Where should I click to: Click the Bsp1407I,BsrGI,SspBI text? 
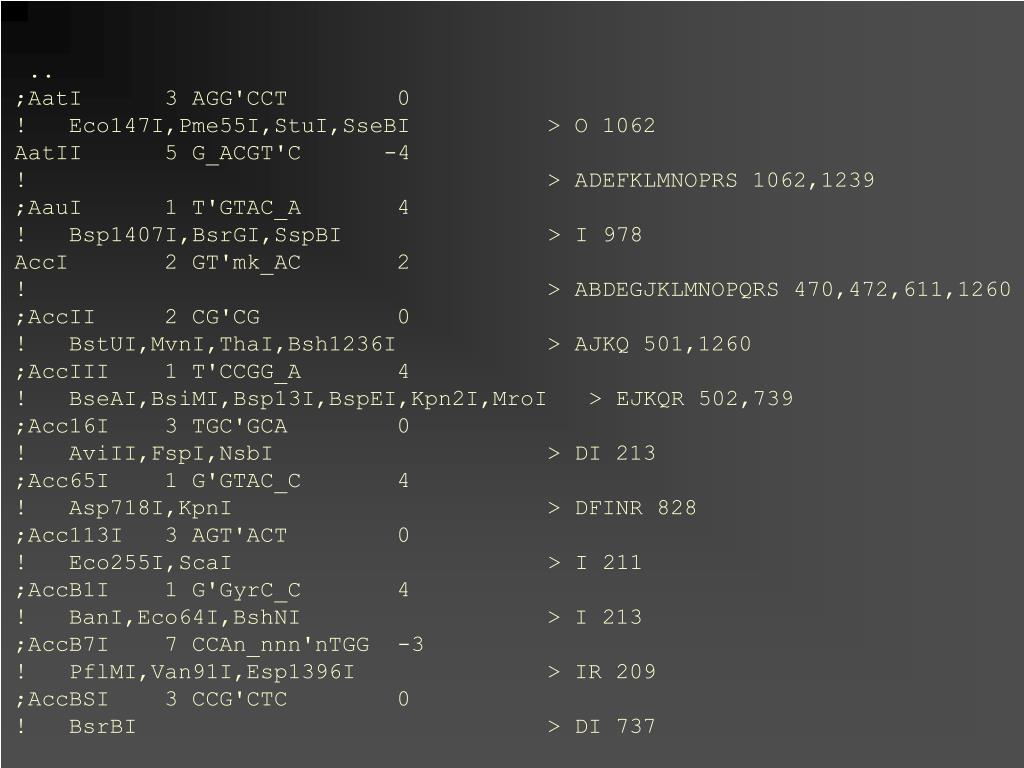click(x=204, y=235)
